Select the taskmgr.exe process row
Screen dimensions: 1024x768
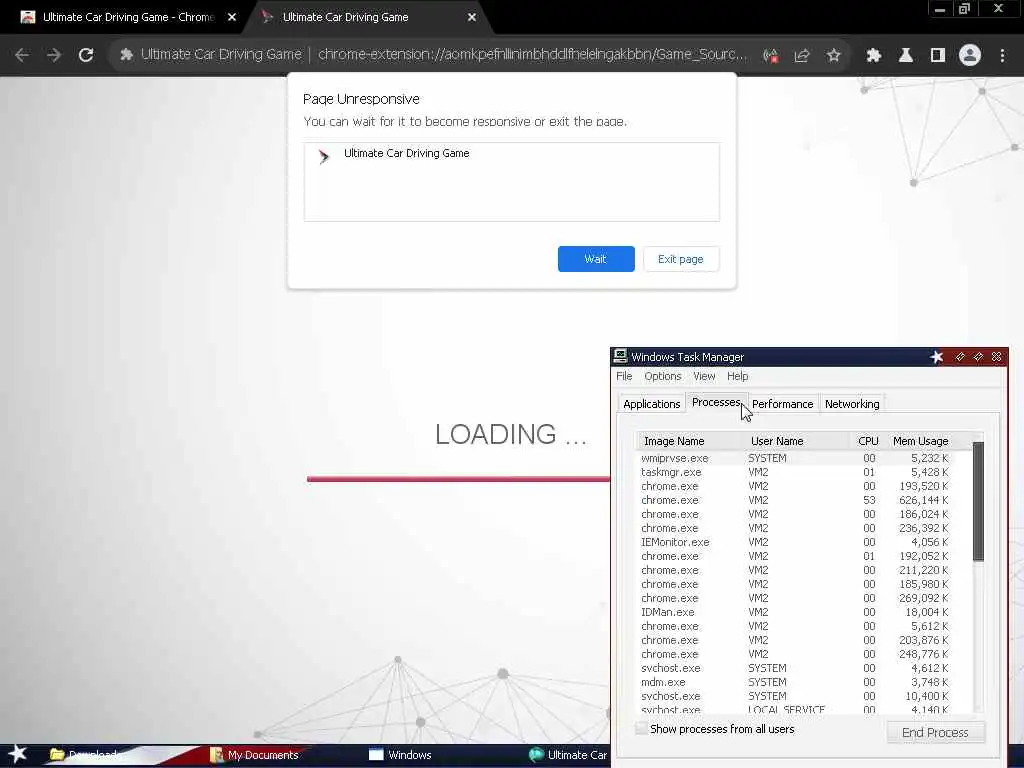795,472
